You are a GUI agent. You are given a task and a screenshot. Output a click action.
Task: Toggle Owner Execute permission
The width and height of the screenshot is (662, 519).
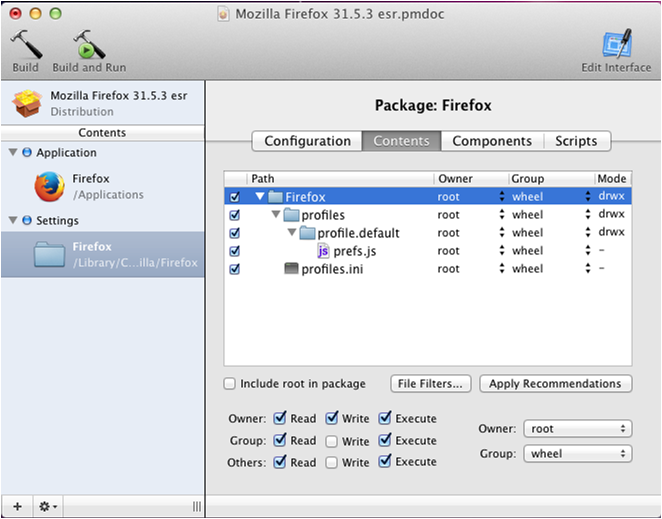pos(385,418)
